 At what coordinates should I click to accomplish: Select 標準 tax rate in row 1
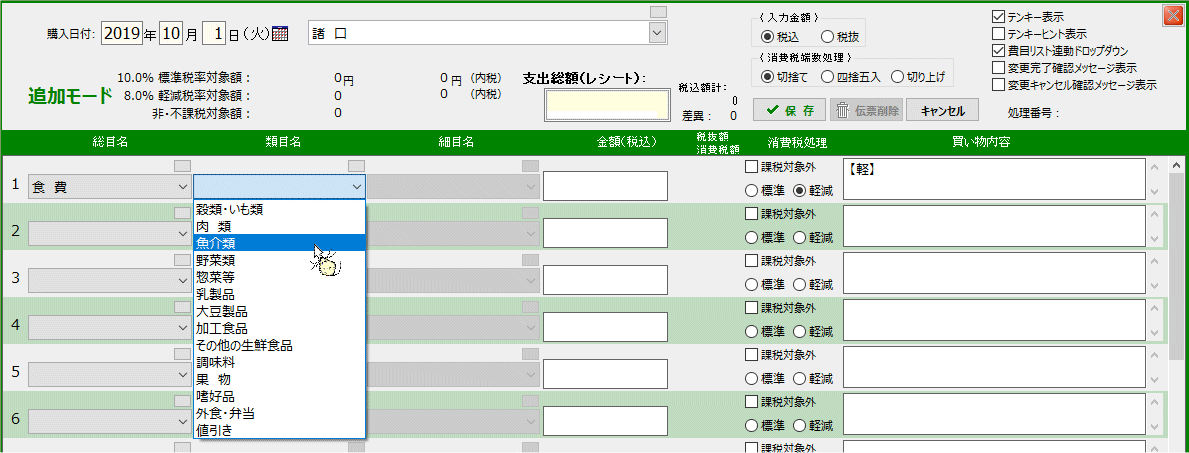click(x=751, y=190)
